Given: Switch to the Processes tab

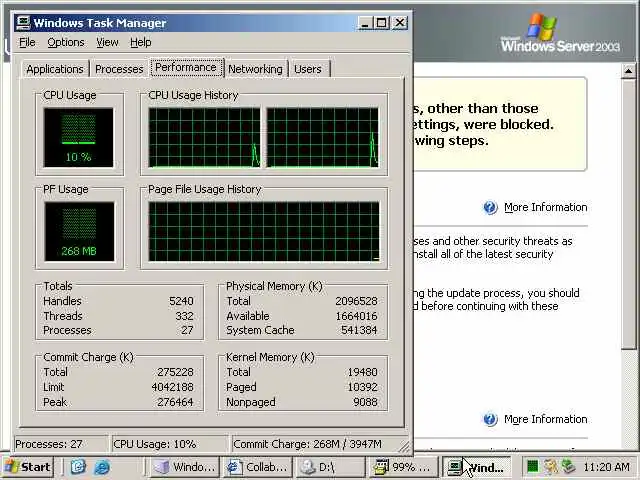Looking at the screenshot, I should (x=119, y=69).
